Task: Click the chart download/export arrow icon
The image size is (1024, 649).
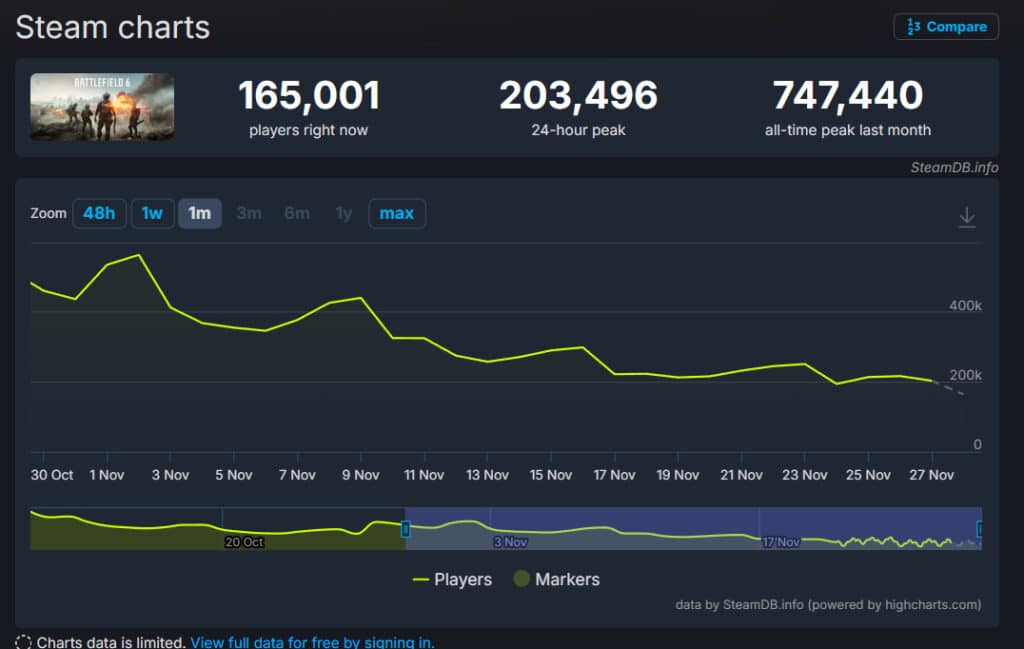Action: [x=966, y=215]
